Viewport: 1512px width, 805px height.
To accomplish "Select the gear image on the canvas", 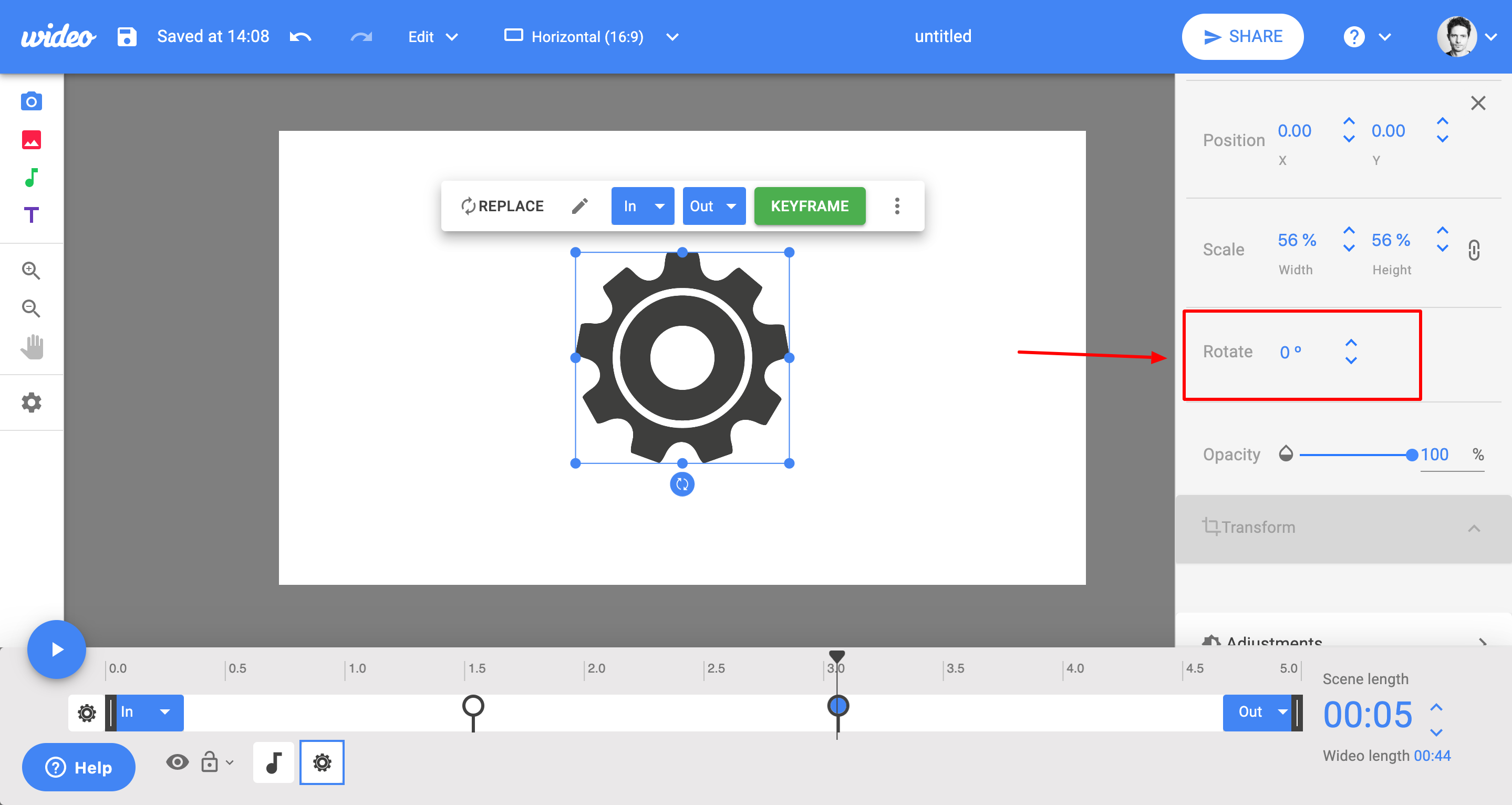I will pyautogui.click(x=682, y=358).
